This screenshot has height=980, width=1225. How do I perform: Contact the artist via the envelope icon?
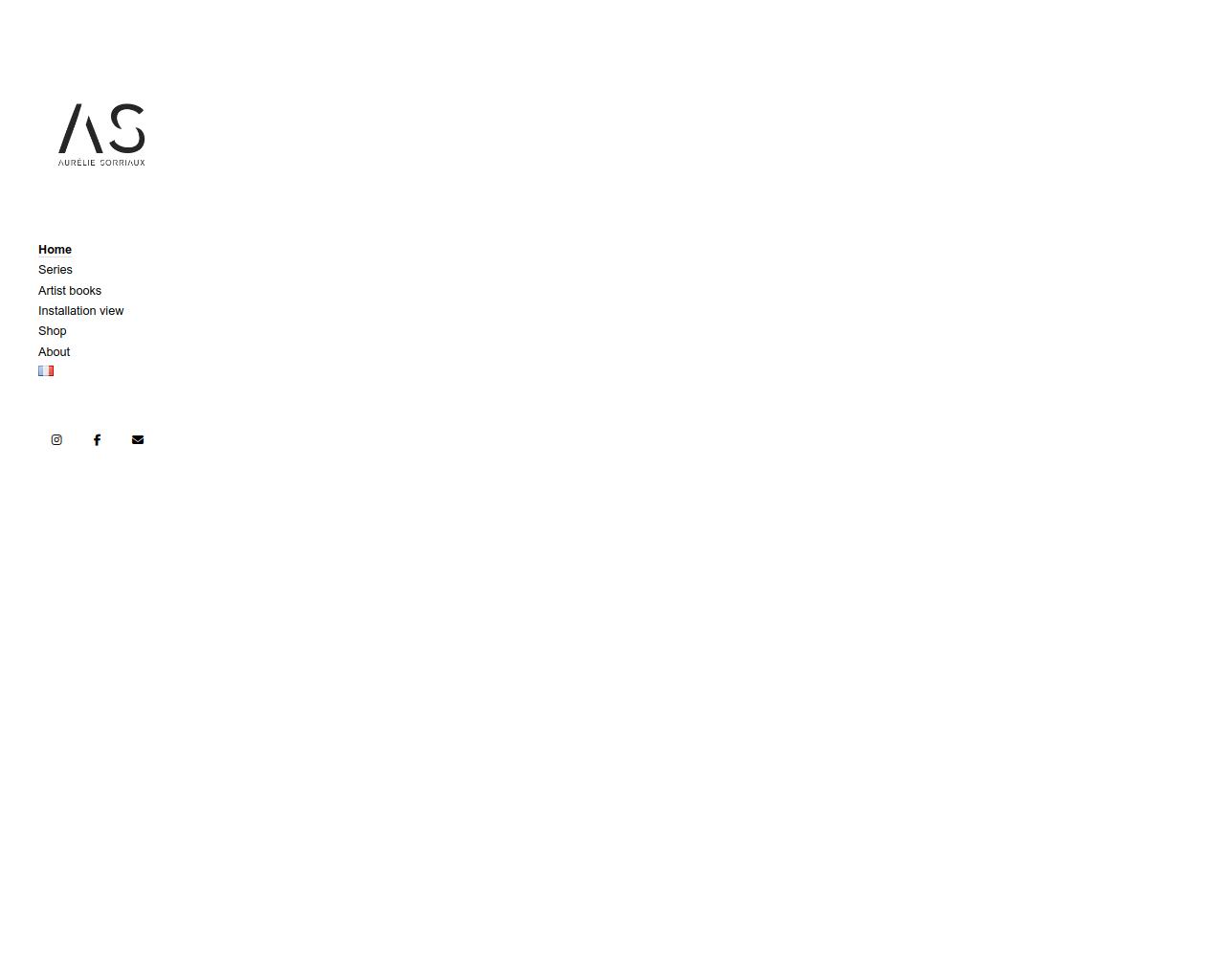point(138,440)
